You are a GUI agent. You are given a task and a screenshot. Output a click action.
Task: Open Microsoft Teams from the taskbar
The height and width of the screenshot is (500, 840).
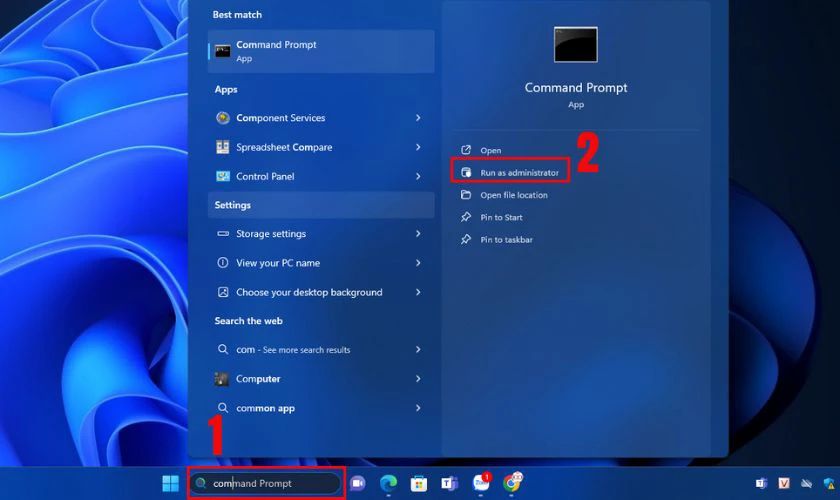click(x=449, y=483)
